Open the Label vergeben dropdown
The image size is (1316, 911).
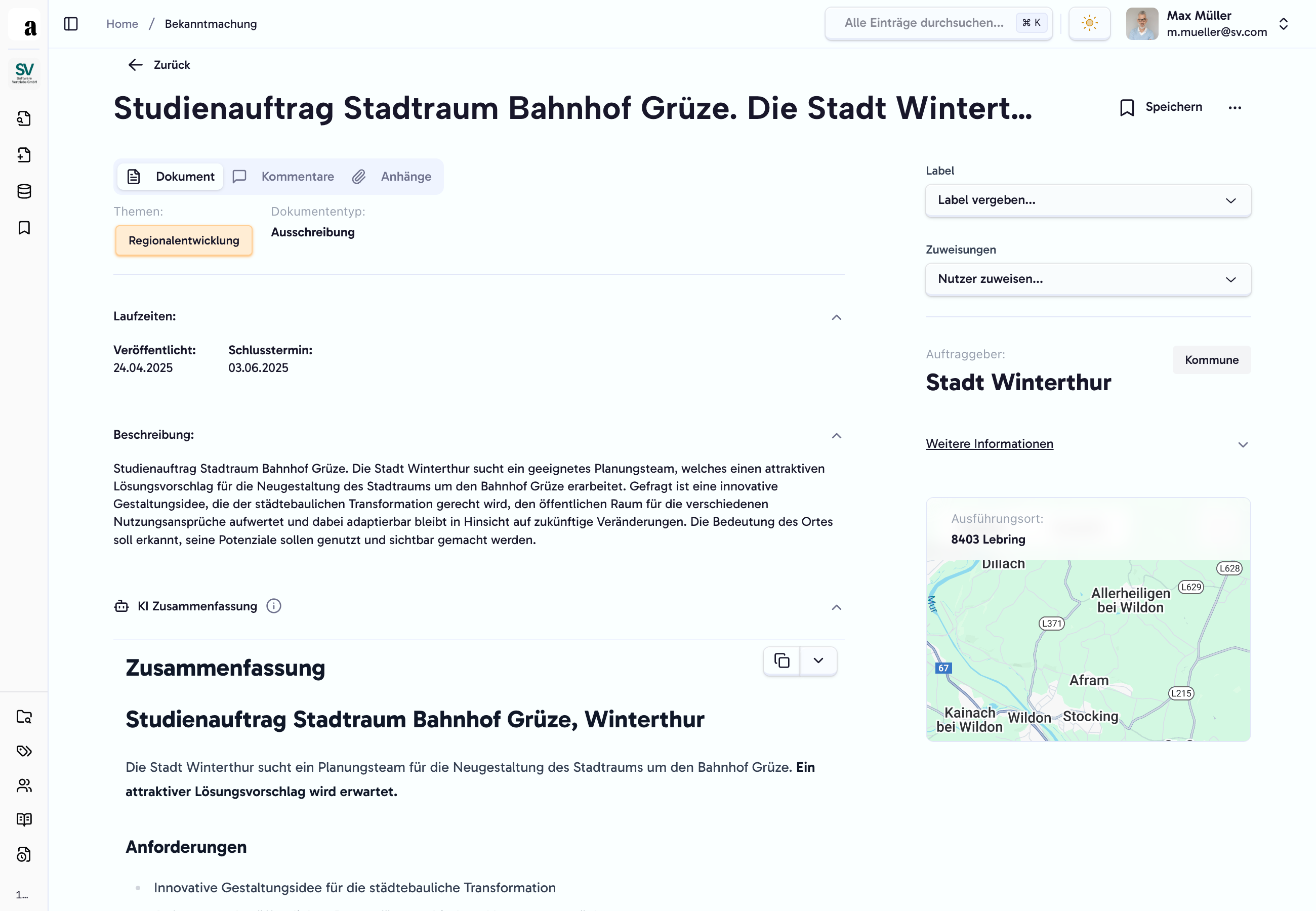pos(1088,200)
